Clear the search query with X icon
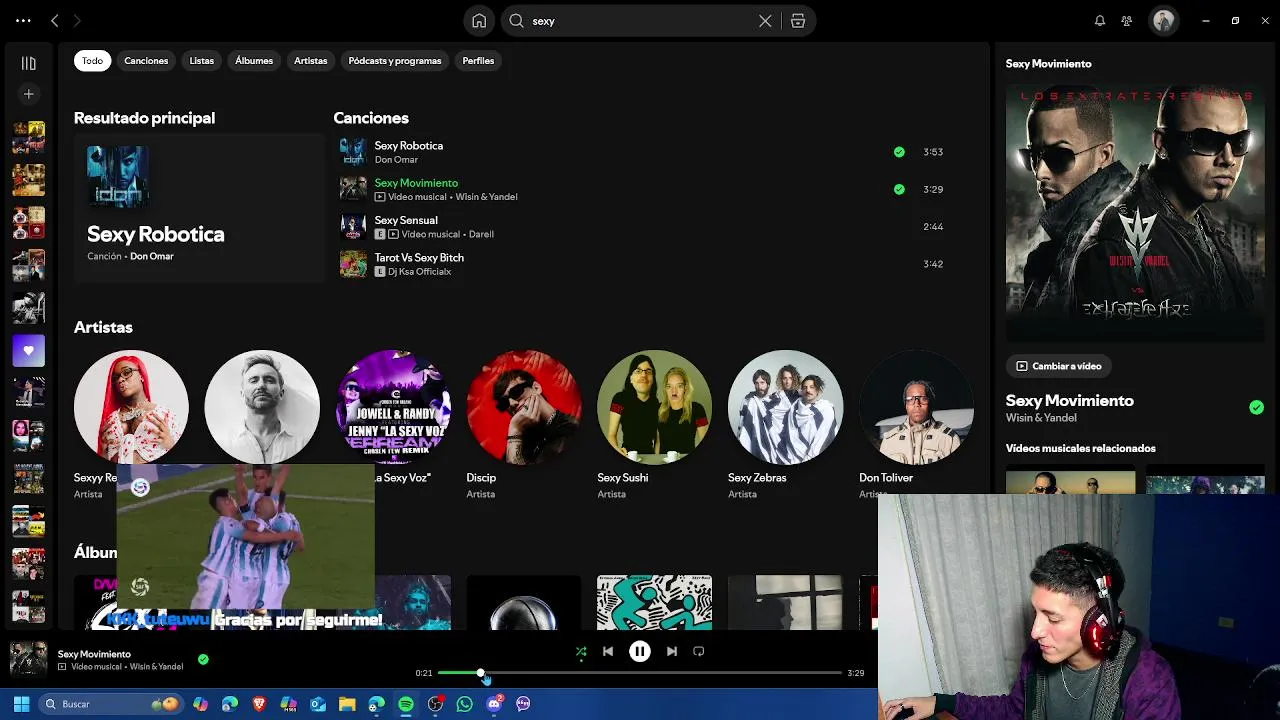 point(765,21)
